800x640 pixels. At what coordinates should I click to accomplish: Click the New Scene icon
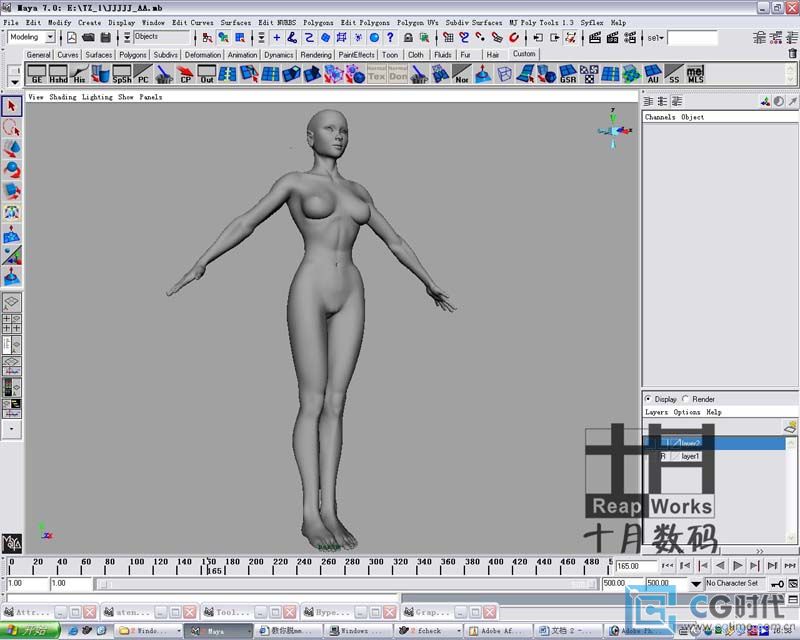click(x=72, y=38)
